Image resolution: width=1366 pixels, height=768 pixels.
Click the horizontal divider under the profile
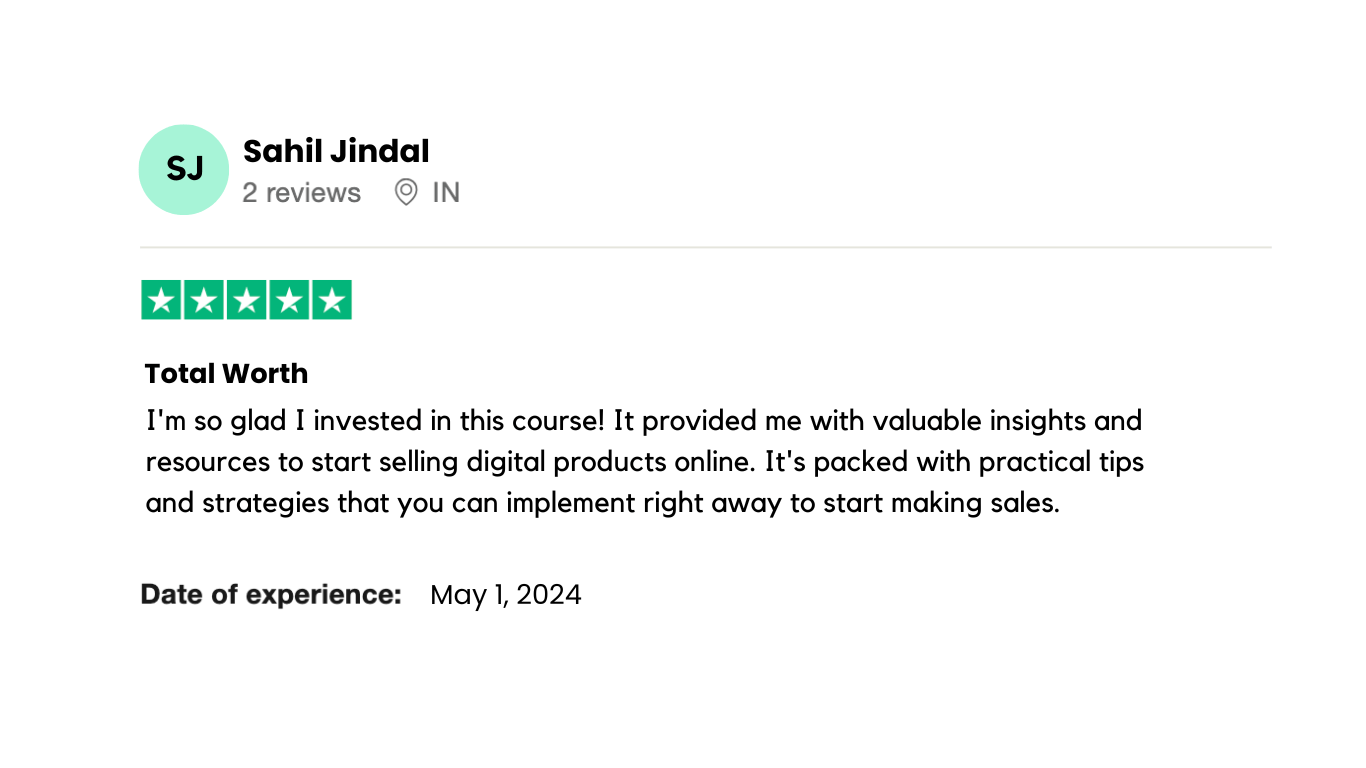click(x=705, y=247)
